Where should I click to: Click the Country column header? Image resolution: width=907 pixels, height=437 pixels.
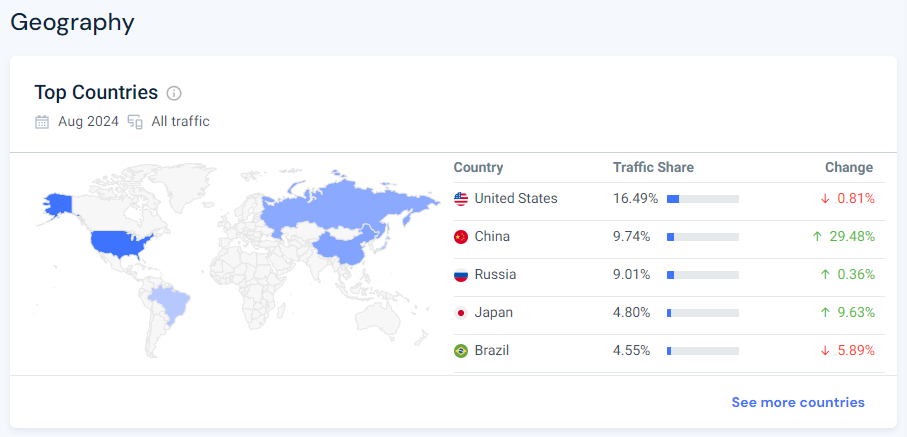pos(478,167)
